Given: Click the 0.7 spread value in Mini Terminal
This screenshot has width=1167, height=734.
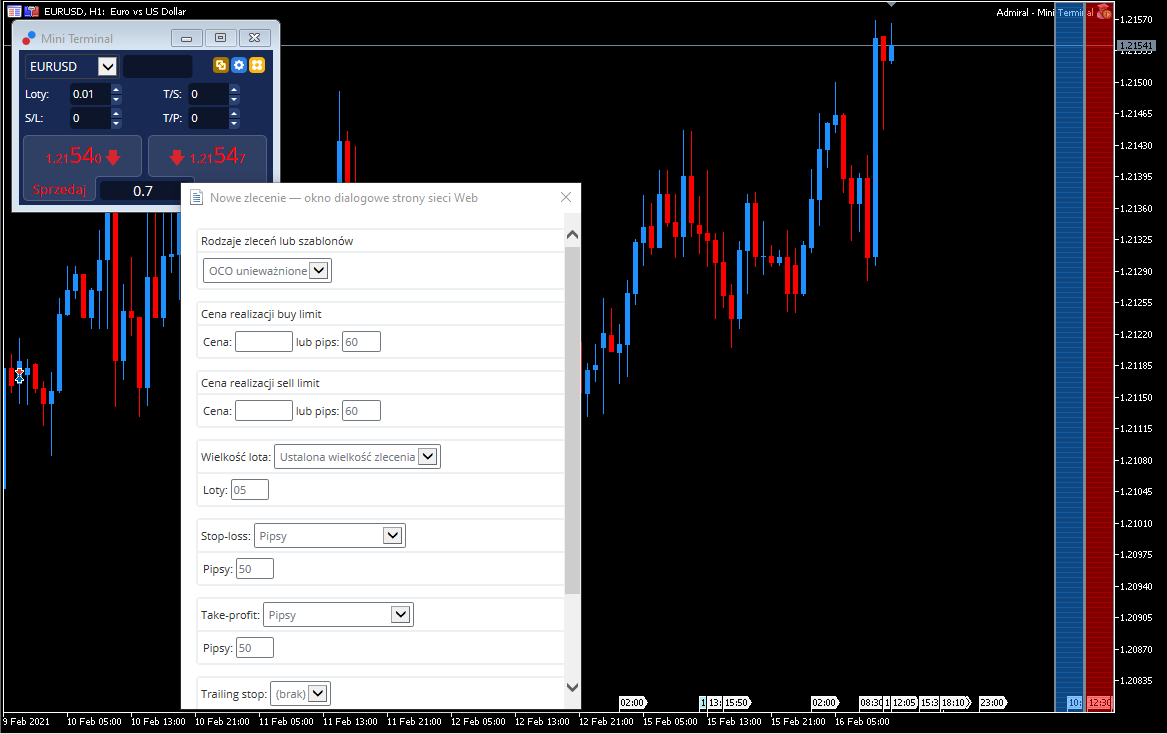Looking at the screenshot, I should pos(143,191).
